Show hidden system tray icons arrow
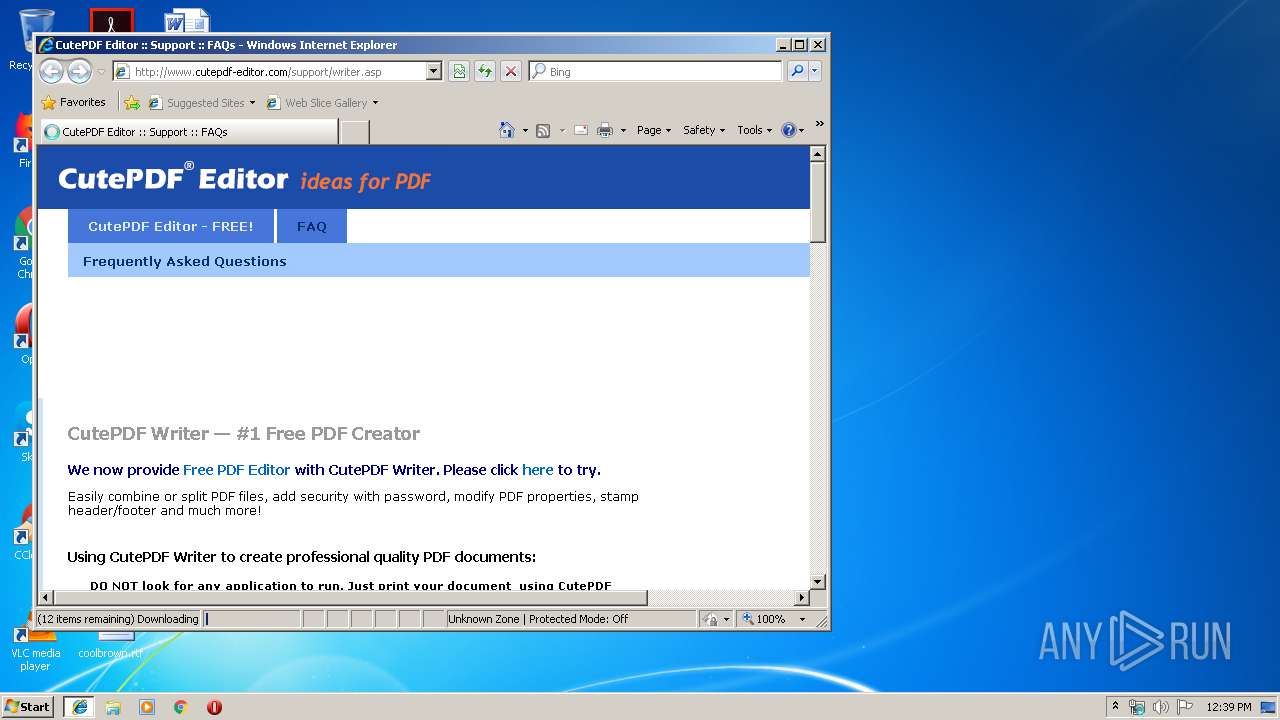The image size is (1280, 720). [x=1115, y=706]
